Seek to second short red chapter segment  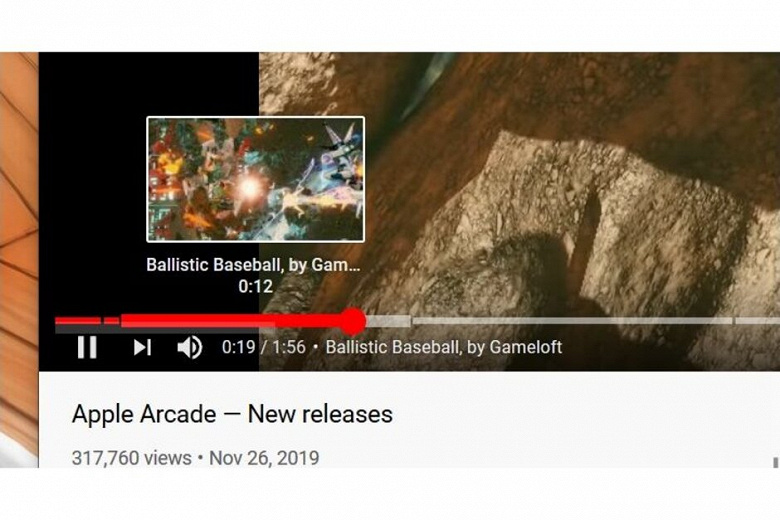tap(111, 321)
